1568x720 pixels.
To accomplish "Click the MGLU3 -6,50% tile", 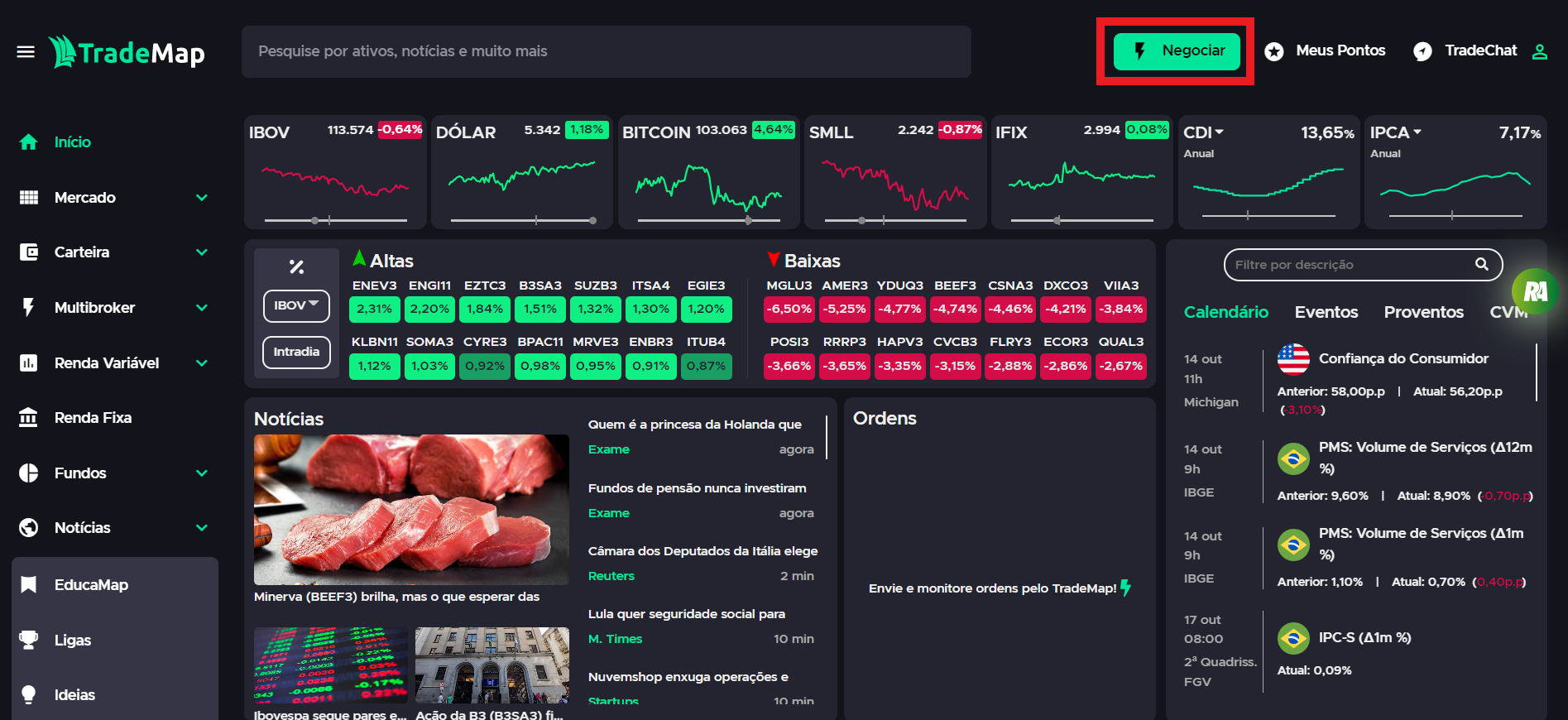I will coord(789,309).
